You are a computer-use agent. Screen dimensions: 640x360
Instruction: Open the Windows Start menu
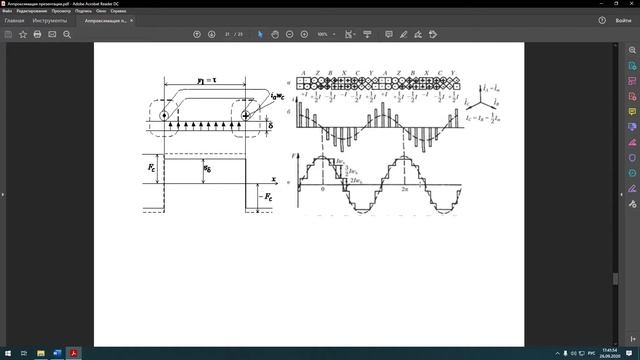point(8,353)
